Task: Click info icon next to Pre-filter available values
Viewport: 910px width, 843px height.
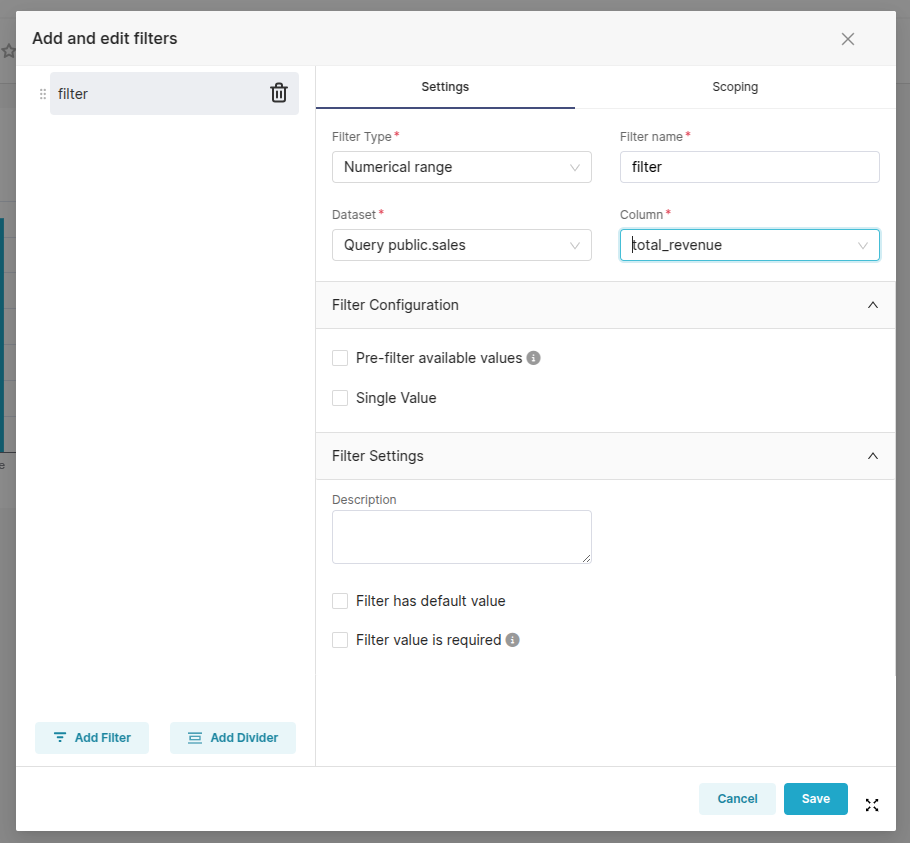Action: click(x=534, y=358)
